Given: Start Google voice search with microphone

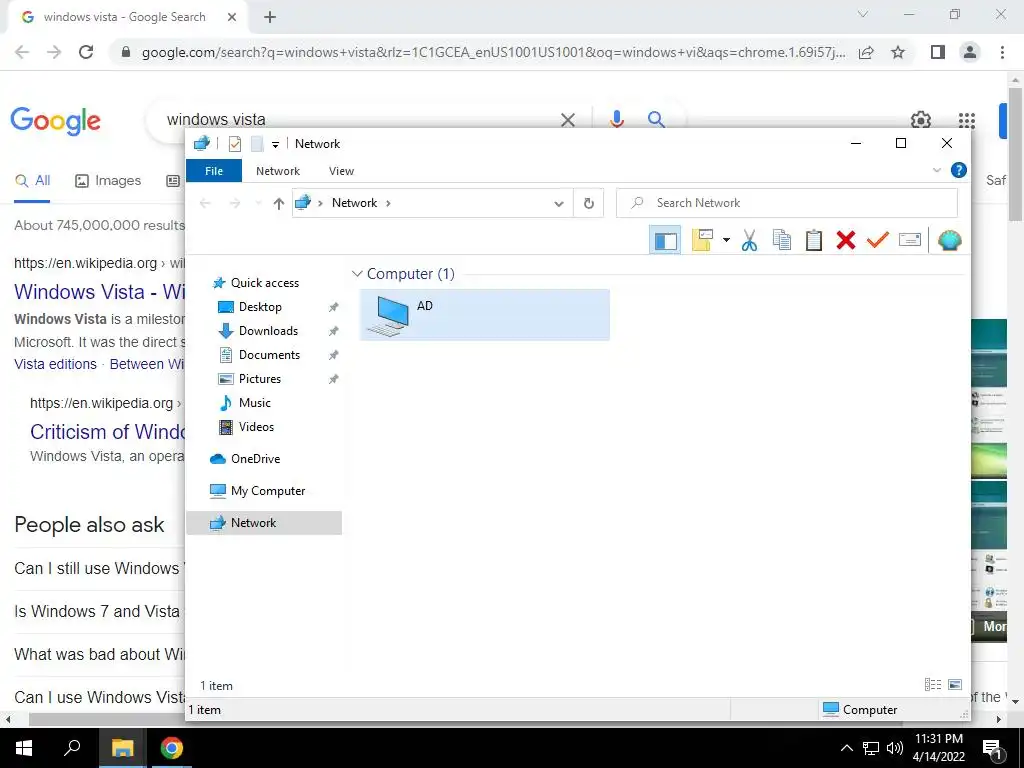Looking at the screenshot, I should click(616, 120).
